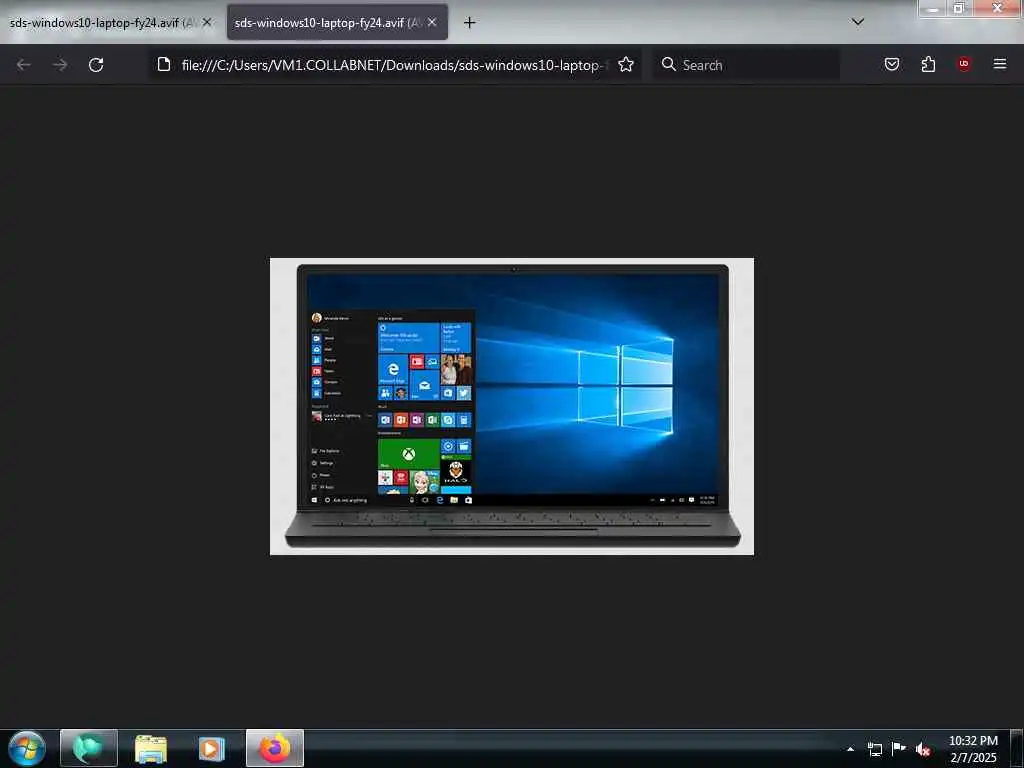Close the first sds-windows10-laptop tab
The height and width of the screenshot is (768, 1024).
[206, 22]
